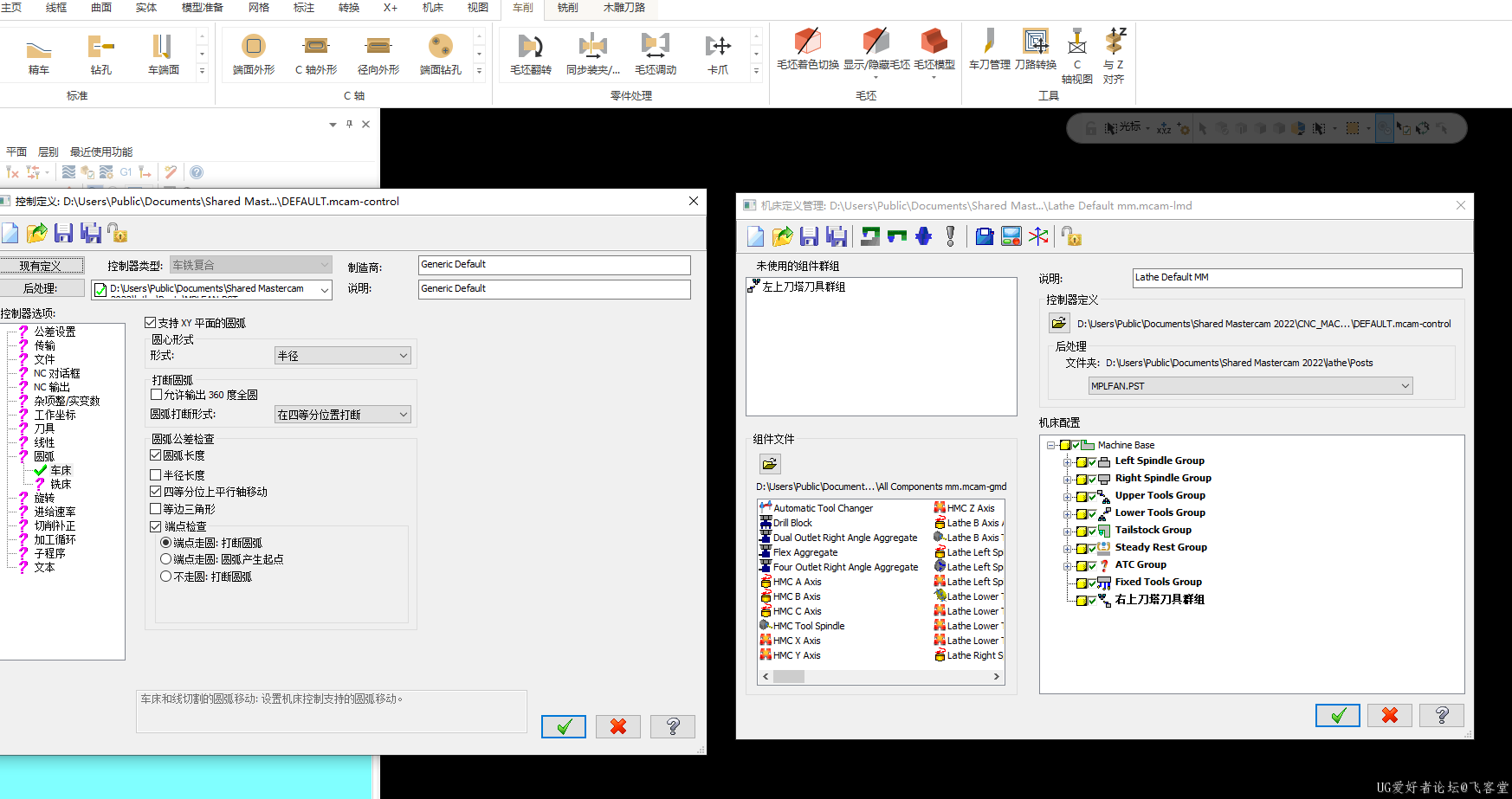Click the 与Z对齐 align icon
1512x799 pixels.
click(1114, 55)
